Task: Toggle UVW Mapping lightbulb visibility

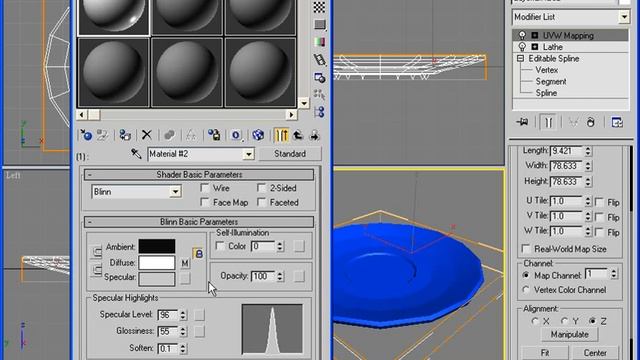Action: click(522, 35)
